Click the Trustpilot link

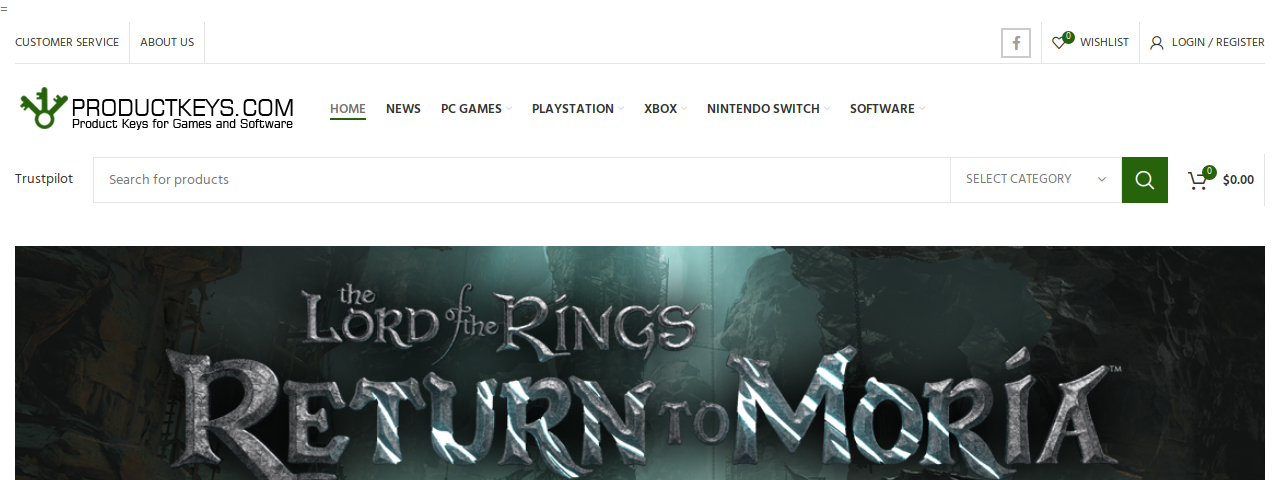[44, 179]
